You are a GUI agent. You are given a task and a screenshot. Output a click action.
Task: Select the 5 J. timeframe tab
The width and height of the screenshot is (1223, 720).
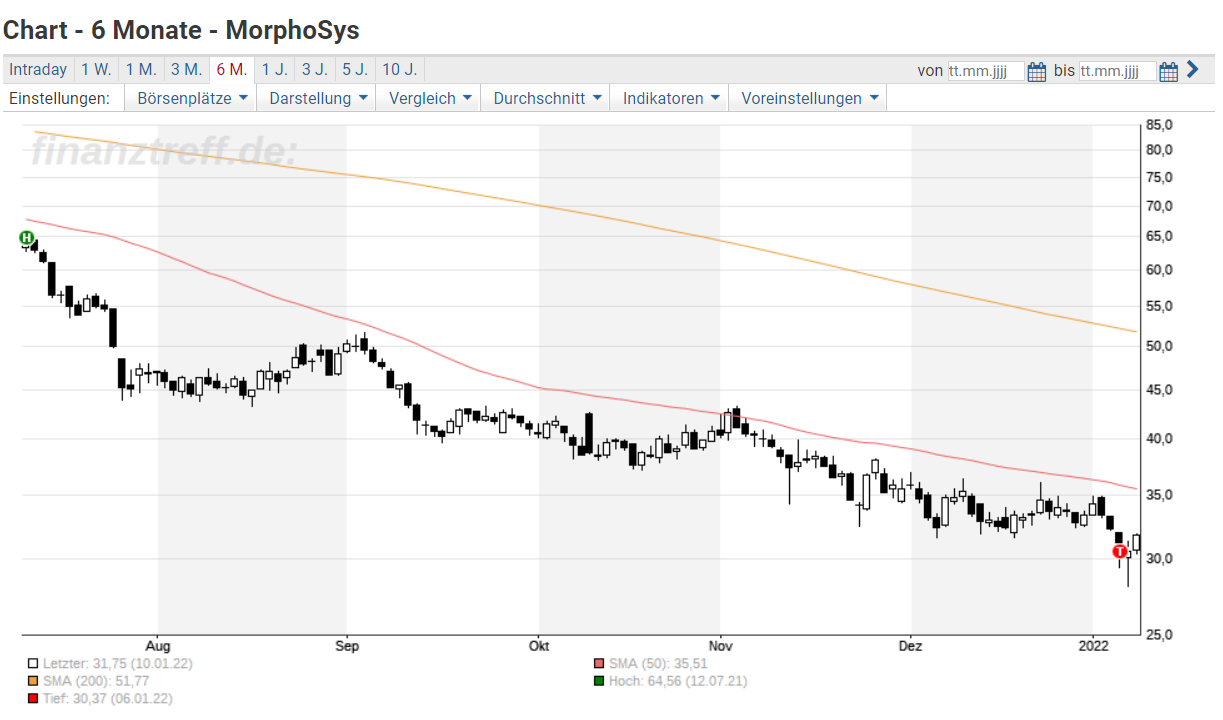(x=354, y=70)
